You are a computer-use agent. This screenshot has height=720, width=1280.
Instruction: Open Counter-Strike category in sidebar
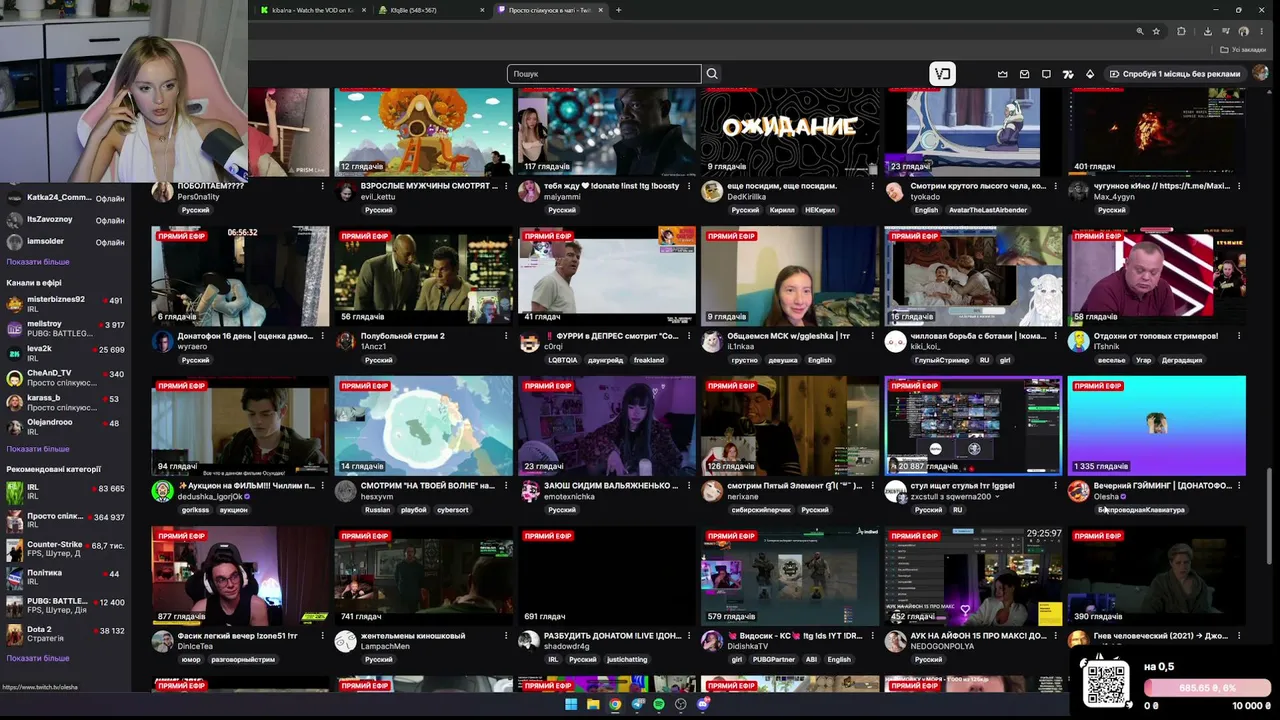[x=65, y=549]
